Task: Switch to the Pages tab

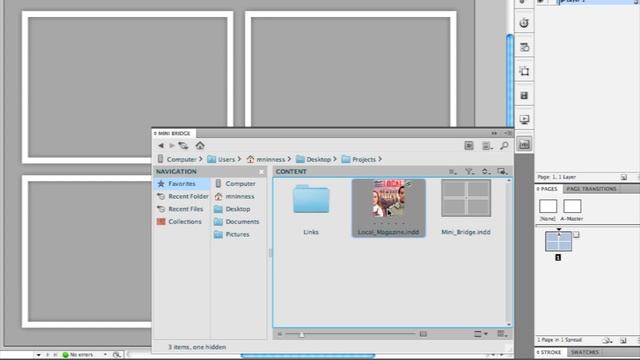Action: (548, 189)
